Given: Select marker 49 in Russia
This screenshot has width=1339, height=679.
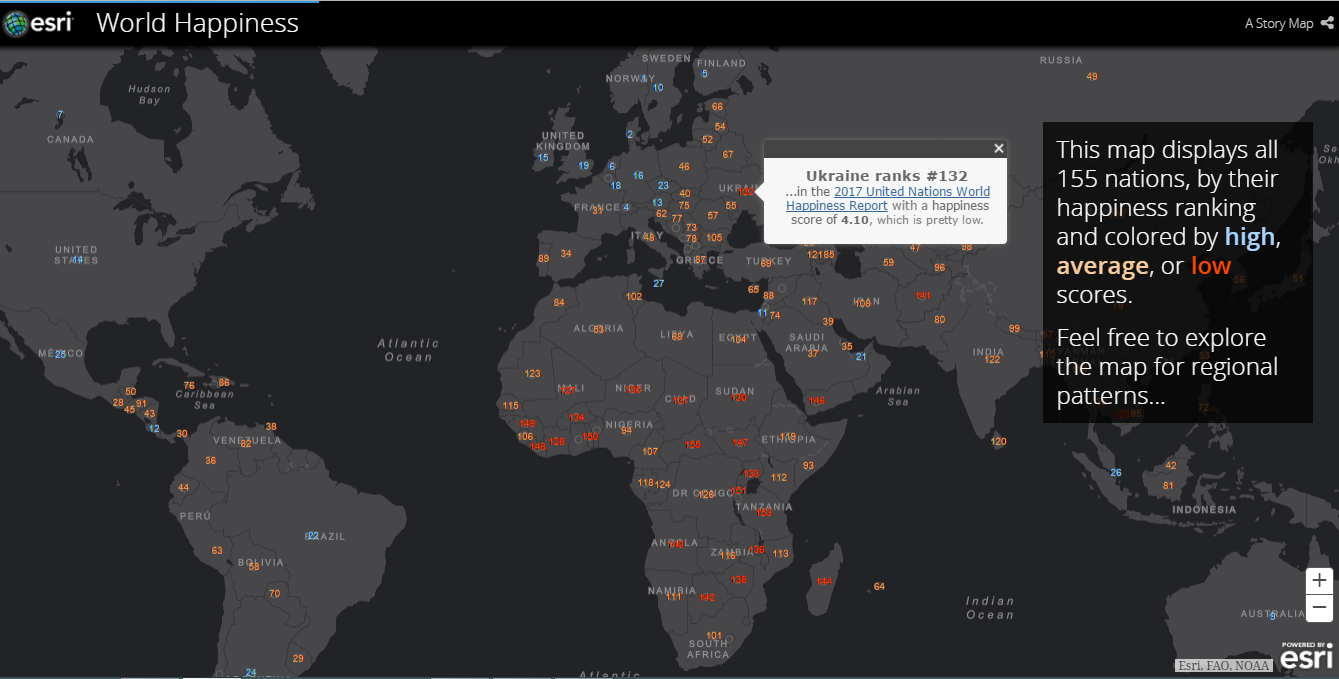Looking at the screenshot, I should 1092,77.
